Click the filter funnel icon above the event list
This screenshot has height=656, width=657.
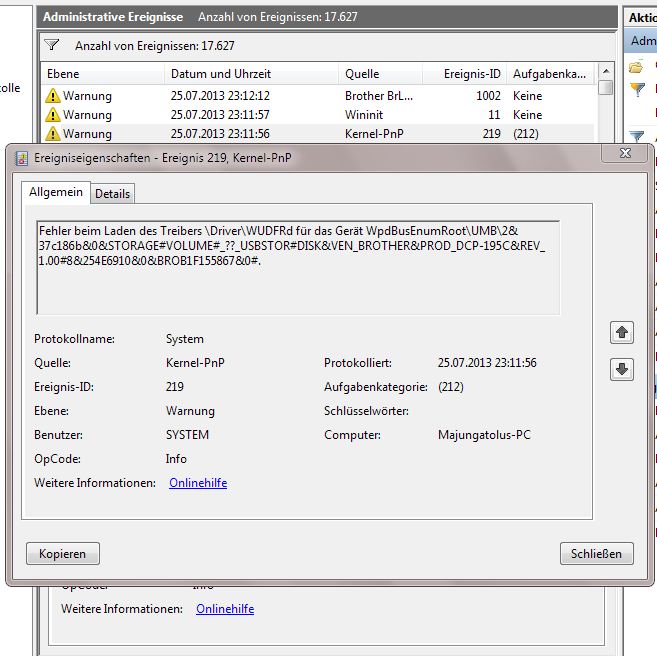52,45
